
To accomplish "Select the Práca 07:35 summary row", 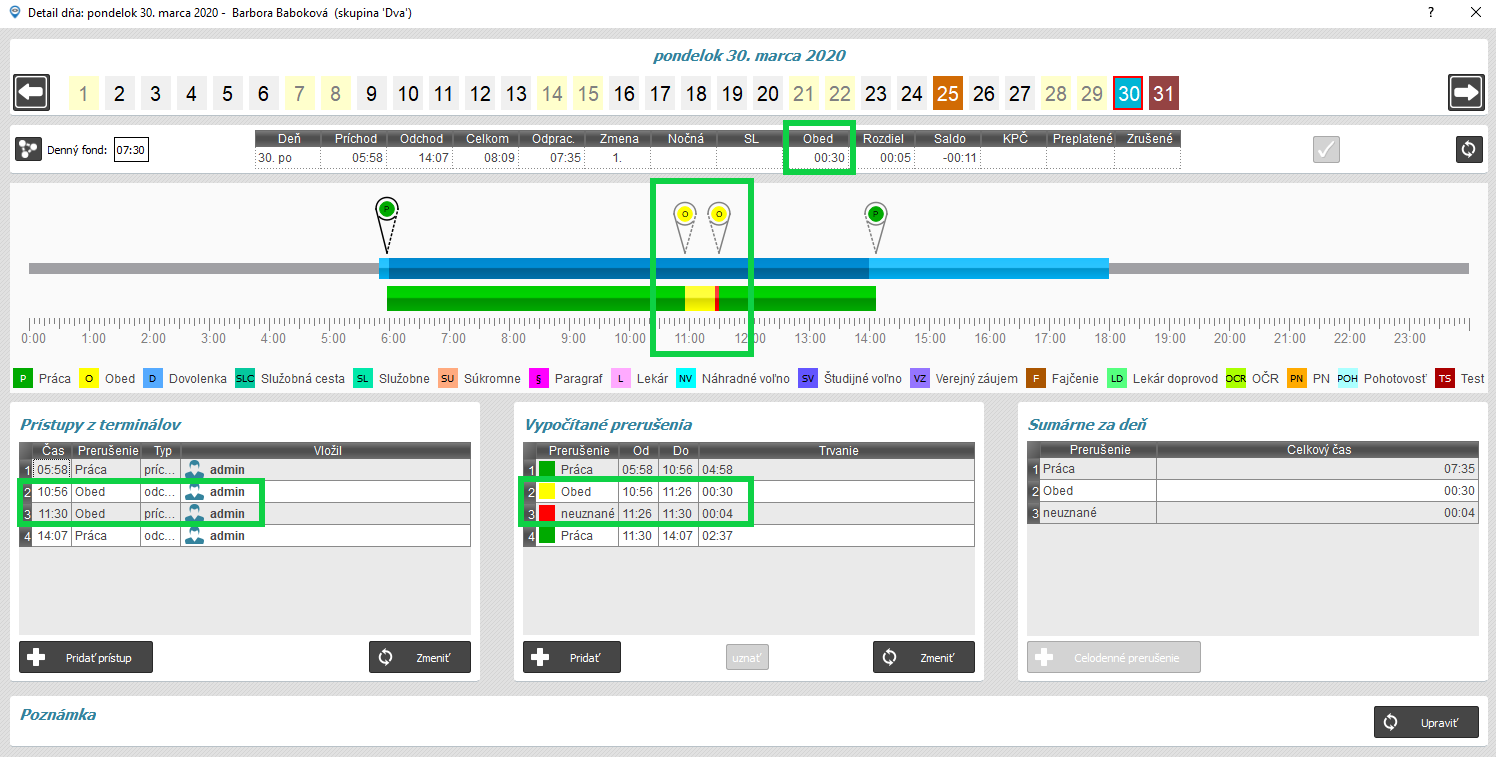I will click(1253, 469).
